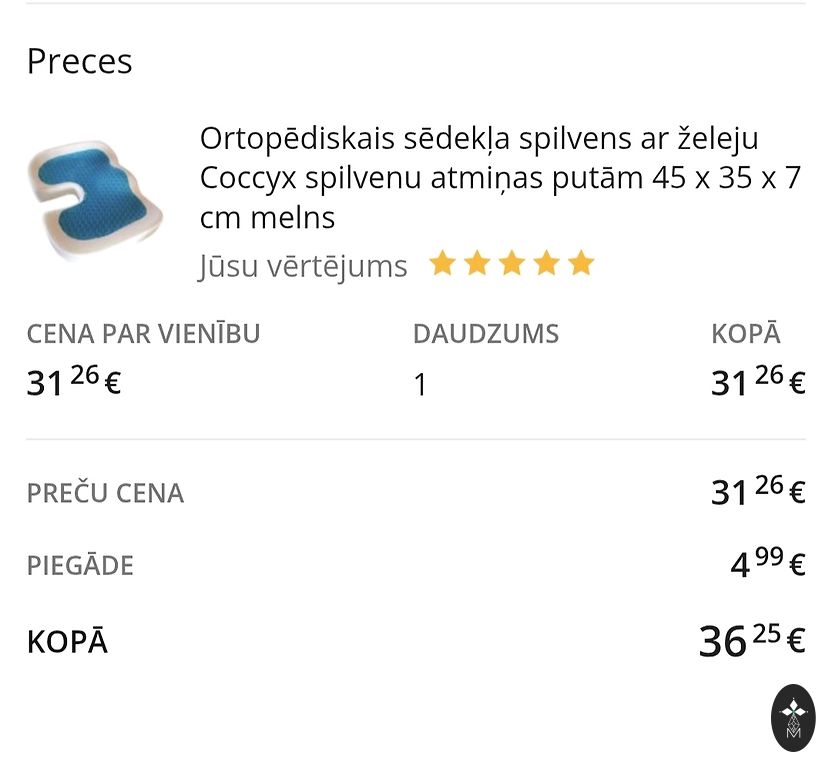Click the 36.25 € grand total

(x=751, y=639)
